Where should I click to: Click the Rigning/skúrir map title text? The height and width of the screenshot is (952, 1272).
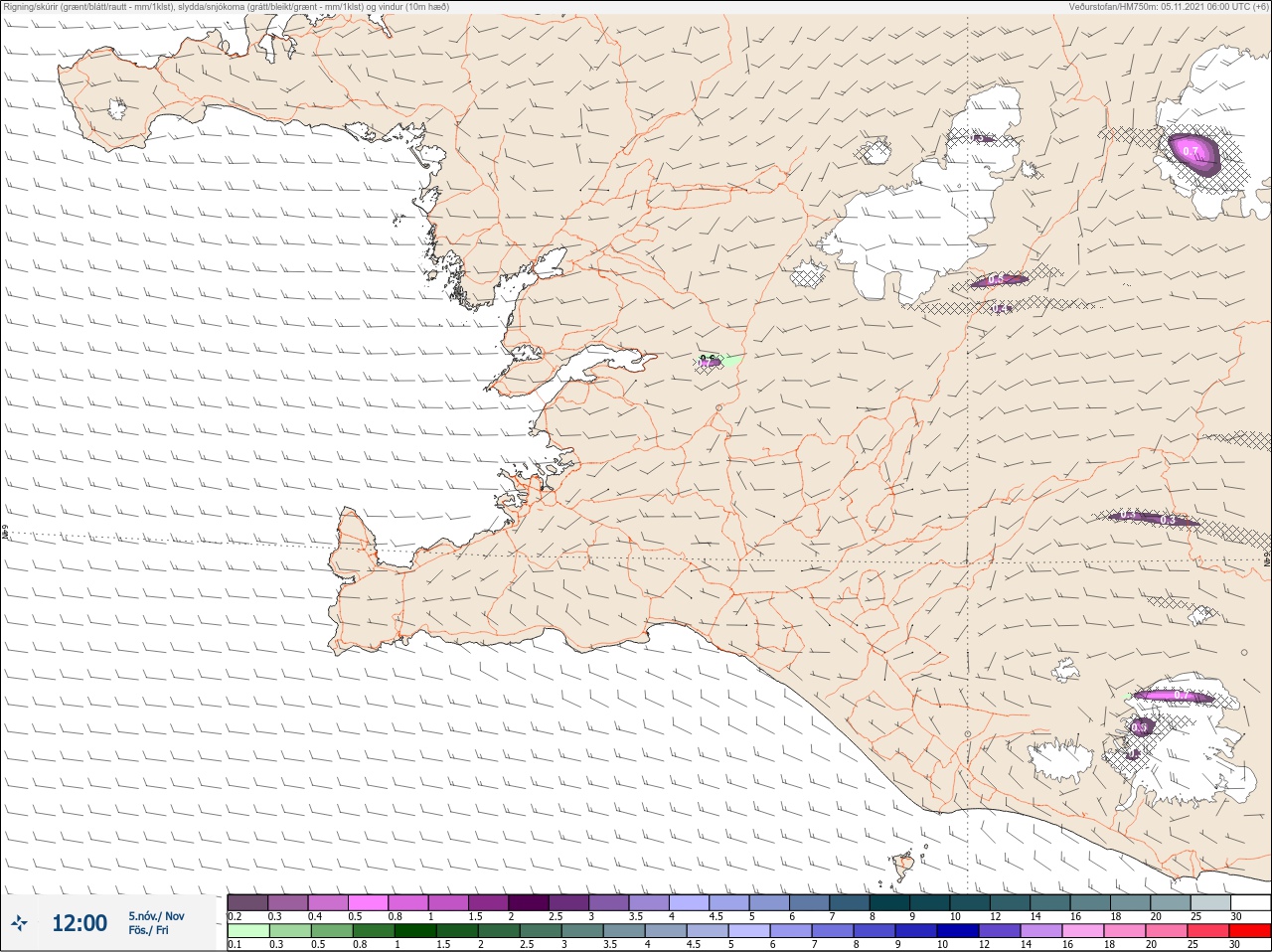226,7
